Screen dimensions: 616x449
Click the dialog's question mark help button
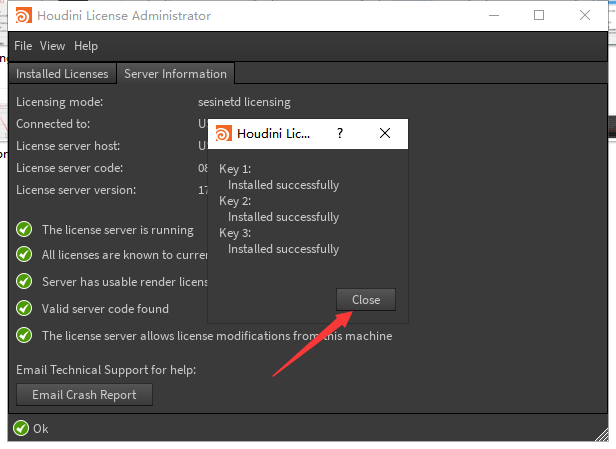pos(340,134)
